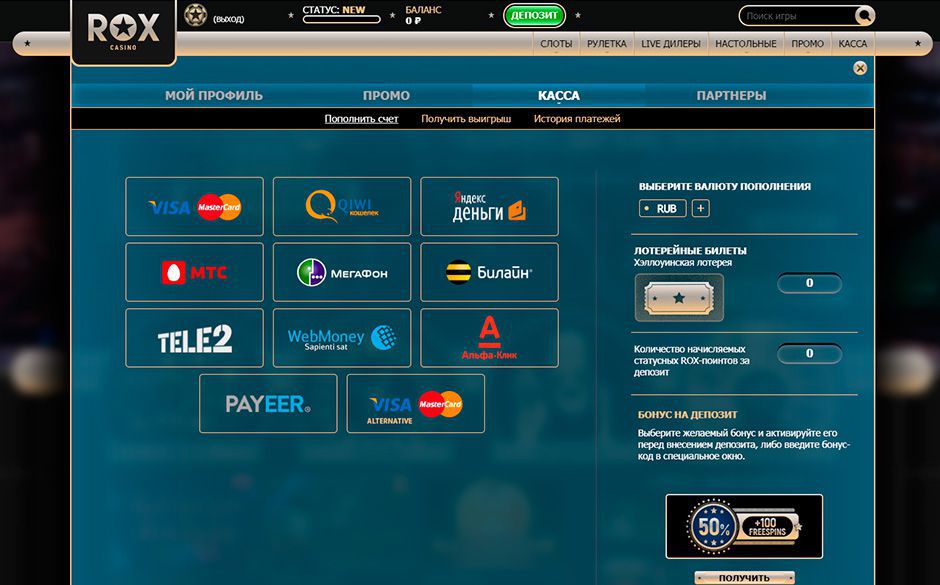This screenshot has height=585, width=940.
Task: Open the Касса menu in top navigation
Action: pos(852,44)
